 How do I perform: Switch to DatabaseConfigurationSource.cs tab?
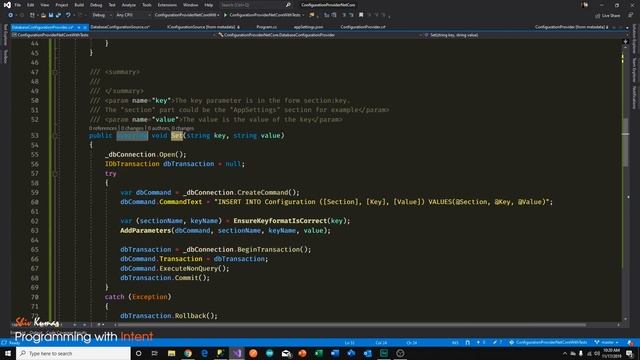[120, 27]
